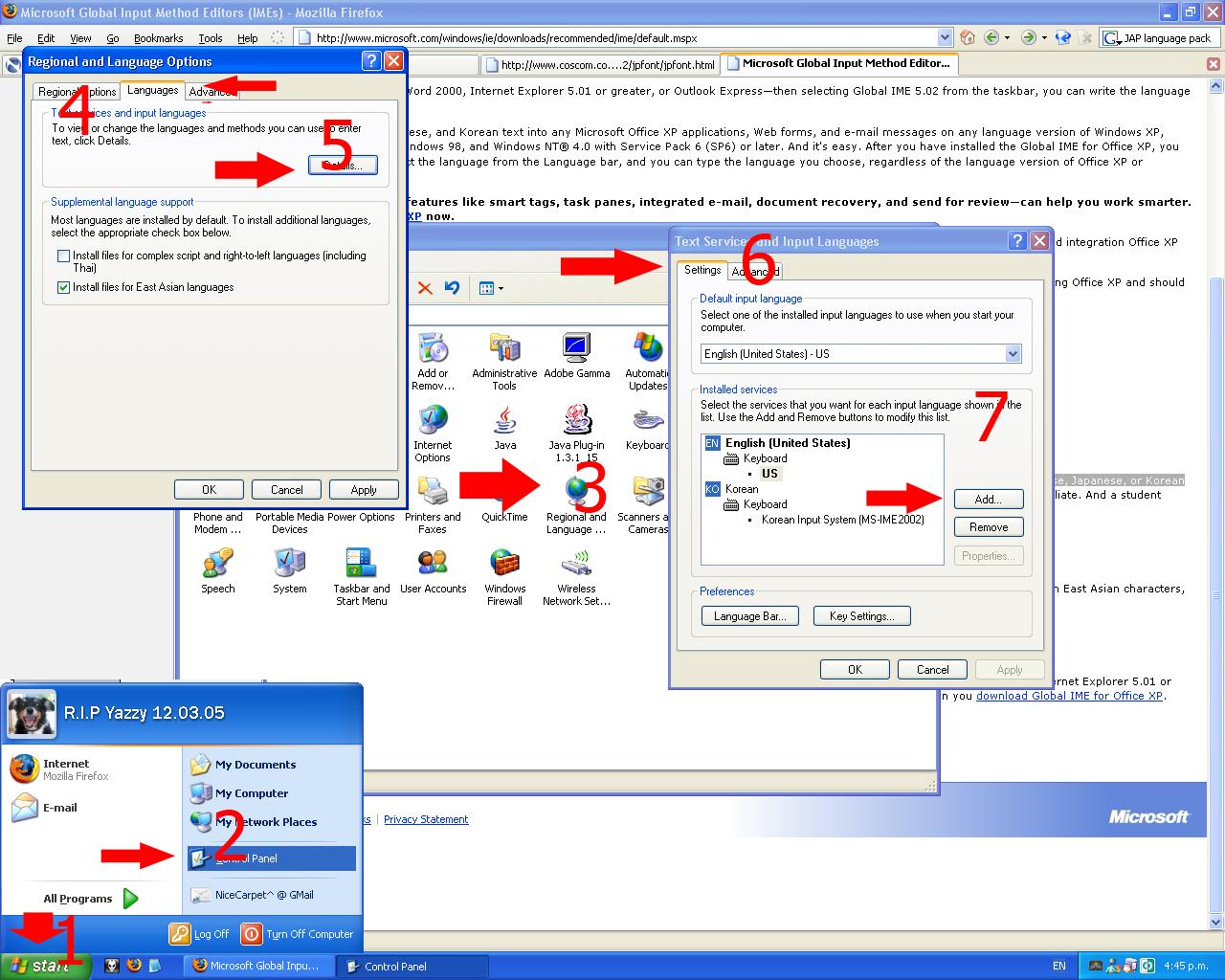Viewport: 1225px width, 980px height.
Task: Click Add... button in Installed services
Action: (x=989, y=500)
